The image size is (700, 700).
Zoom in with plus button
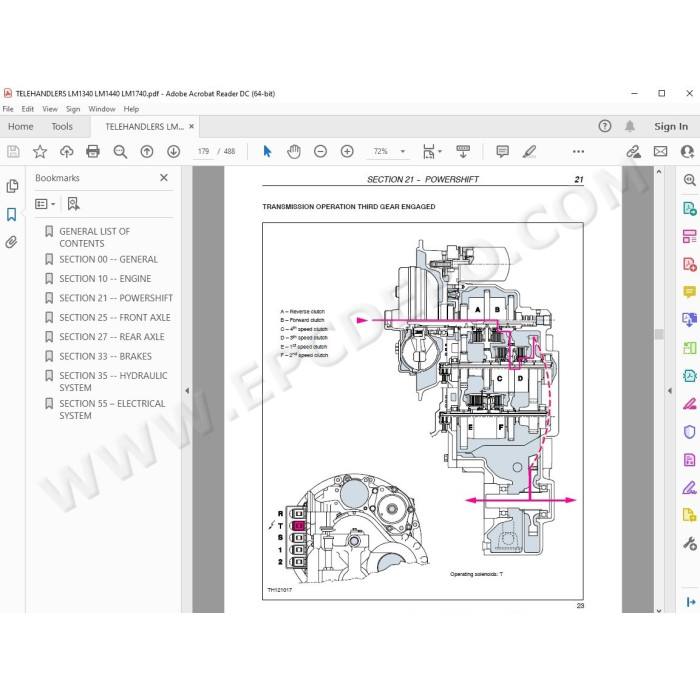347,152
